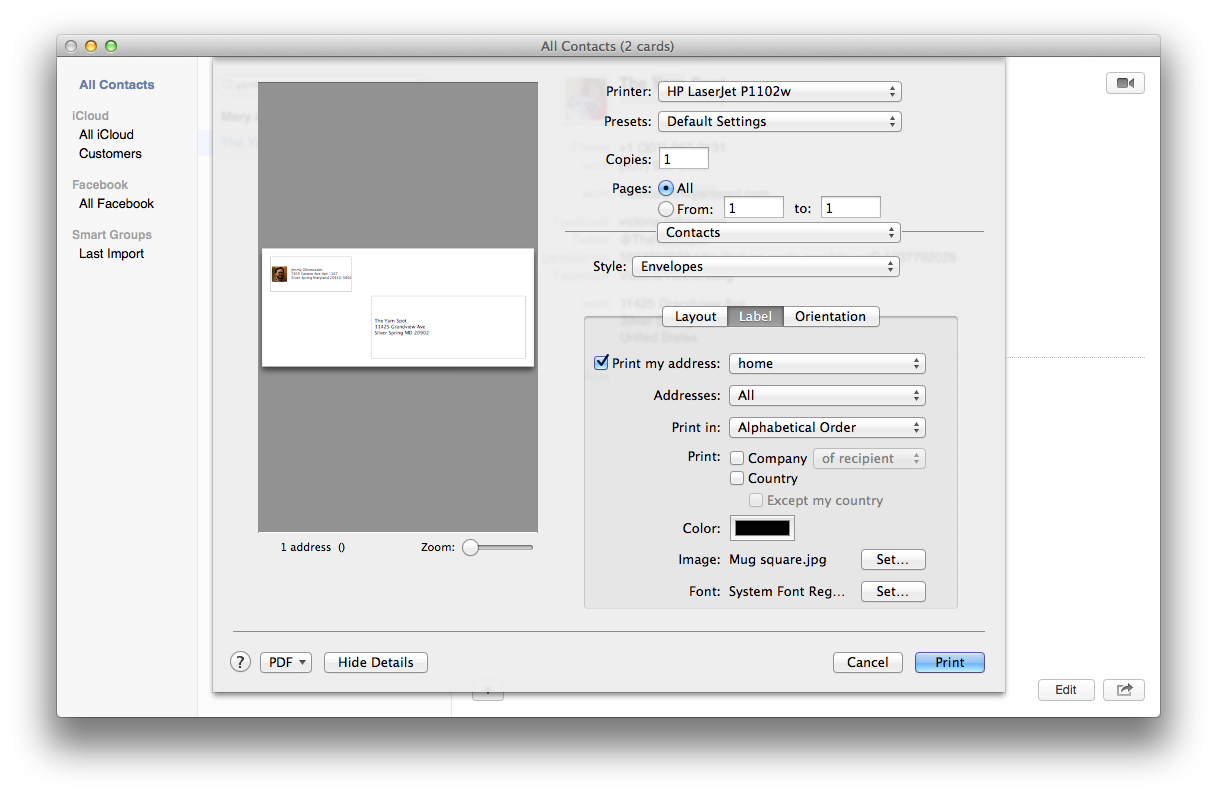Click the Copies input field

point(683,159)
